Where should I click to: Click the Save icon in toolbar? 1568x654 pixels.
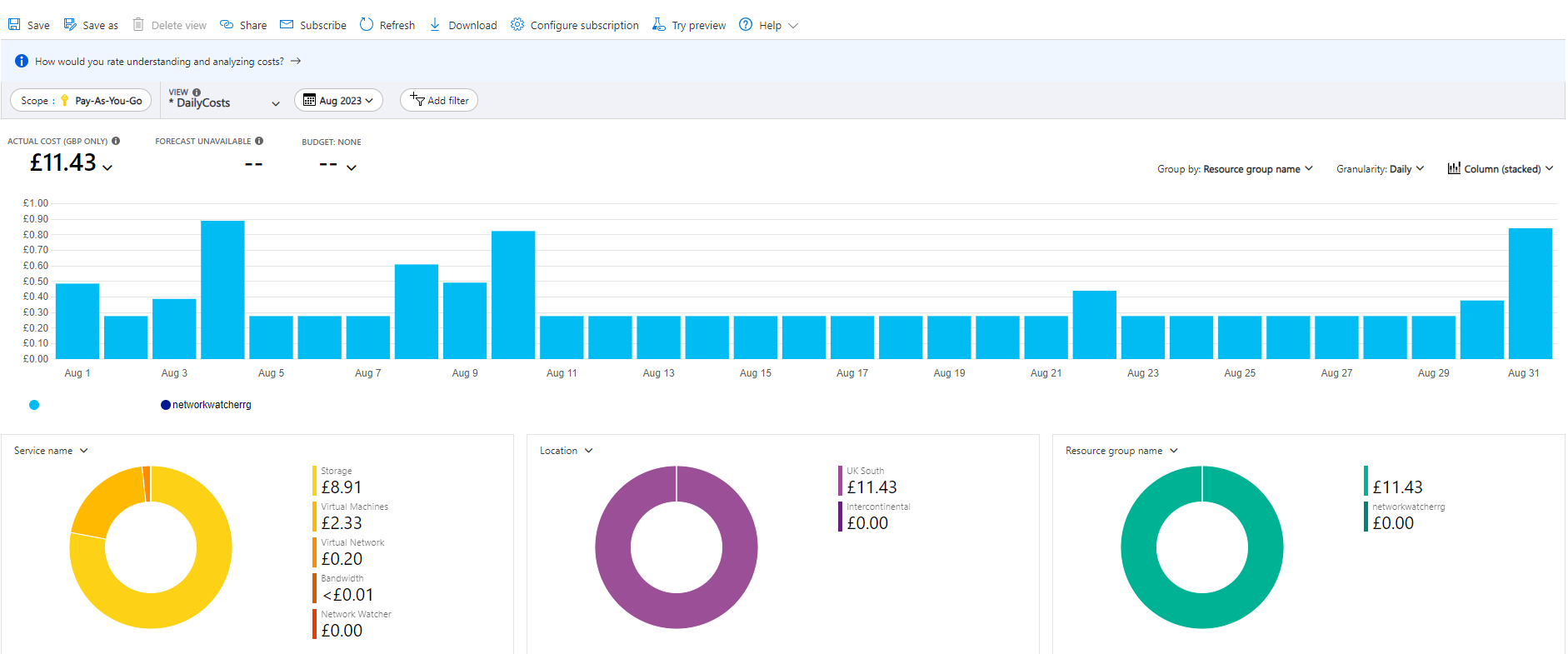point(14,25)
